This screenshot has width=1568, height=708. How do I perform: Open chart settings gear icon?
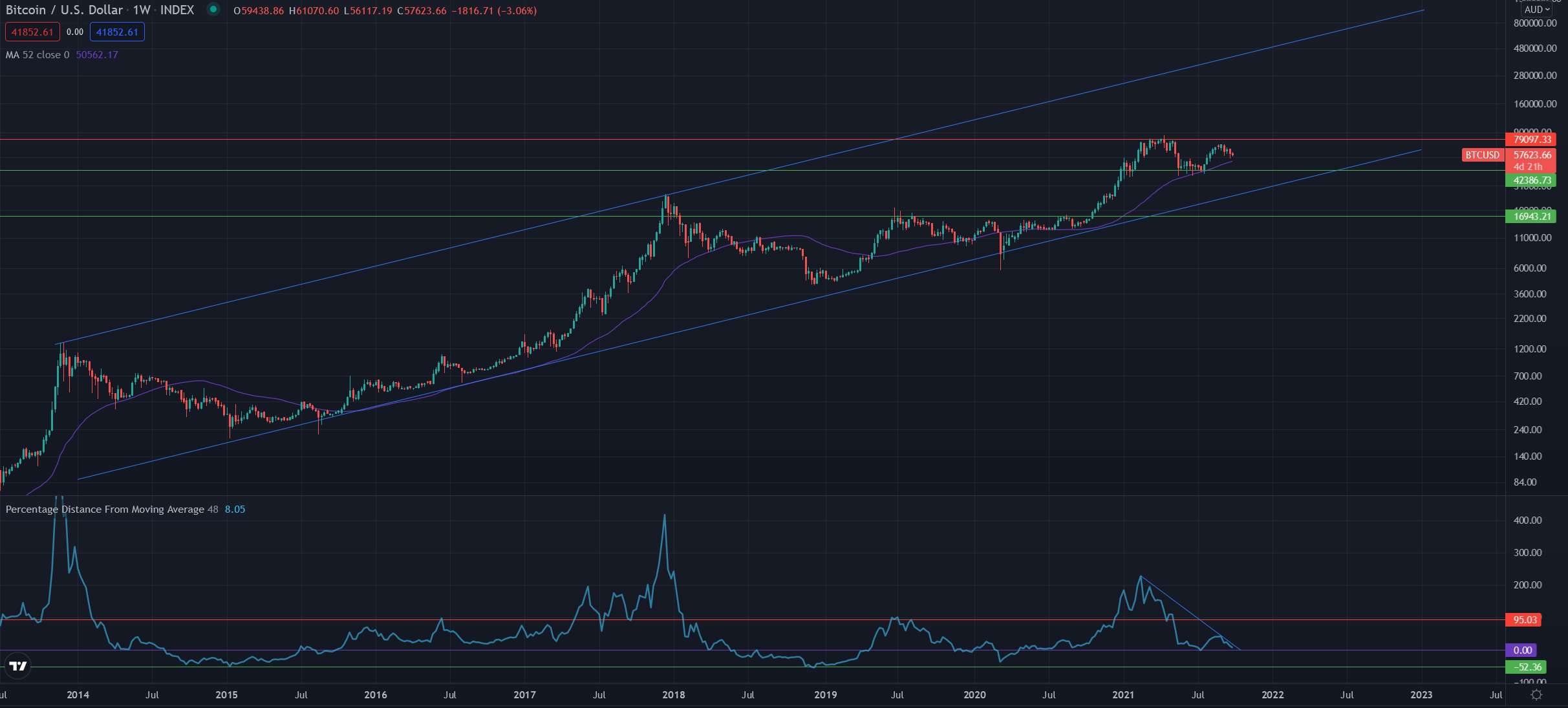coord(1536,694)
